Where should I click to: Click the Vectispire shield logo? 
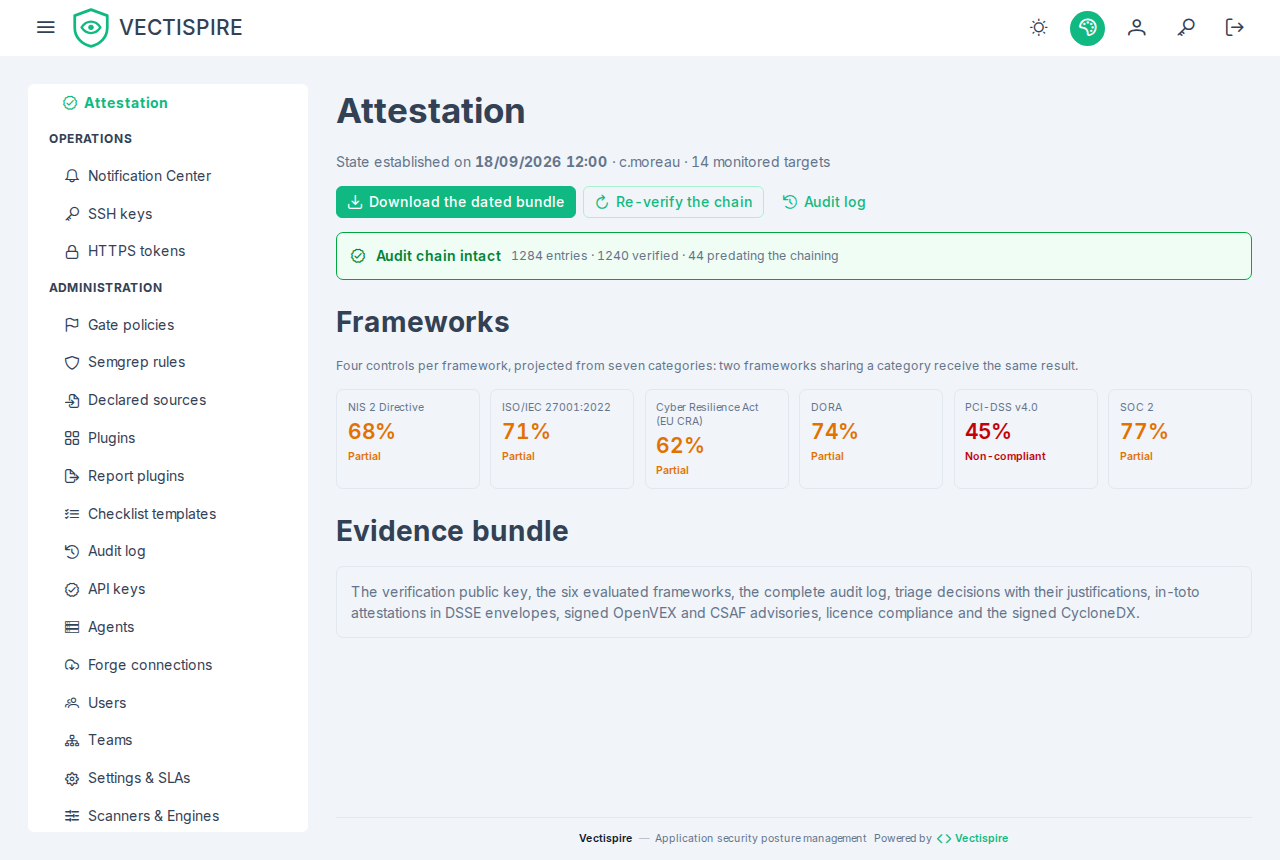pos(91,28)
